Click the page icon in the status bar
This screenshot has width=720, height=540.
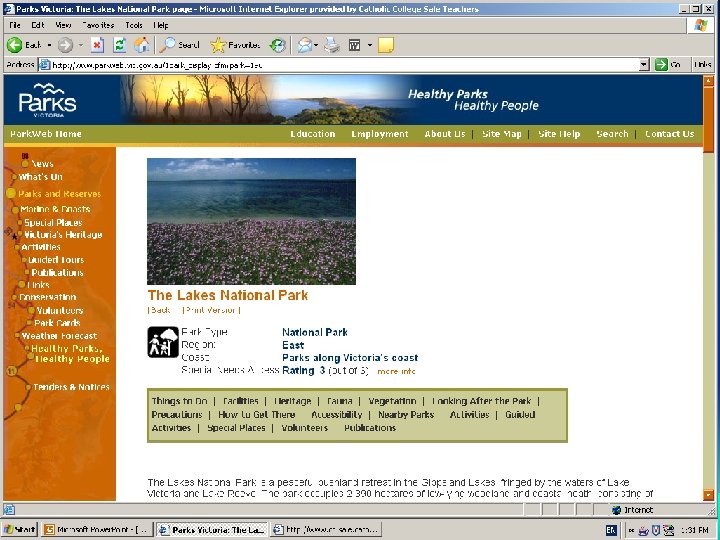click(x=9, y=510)
